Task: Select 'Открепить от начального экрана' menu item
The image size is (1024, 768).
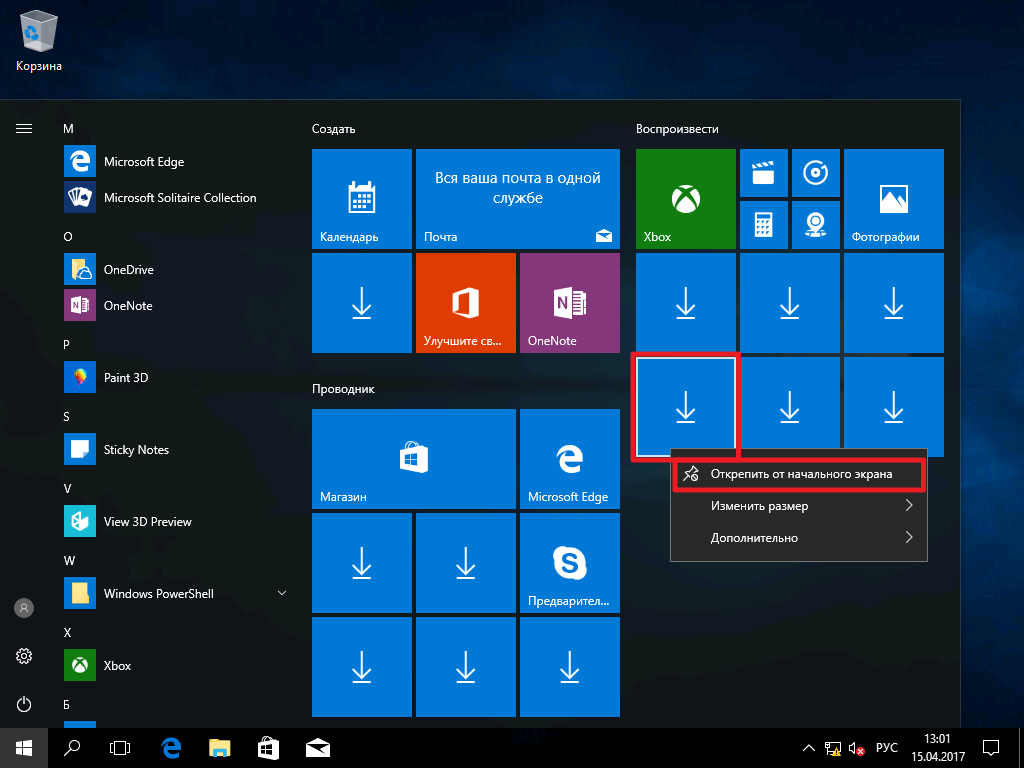Action: (x=799, y=474)
